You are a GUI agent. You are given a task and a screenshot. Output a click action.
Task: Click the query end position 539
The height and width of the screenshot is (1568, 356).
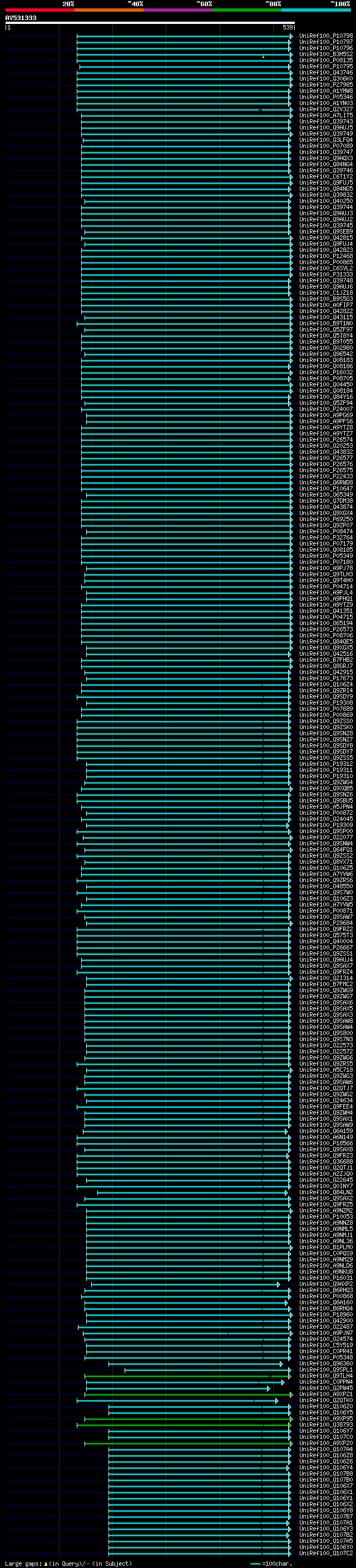point(288,27)
